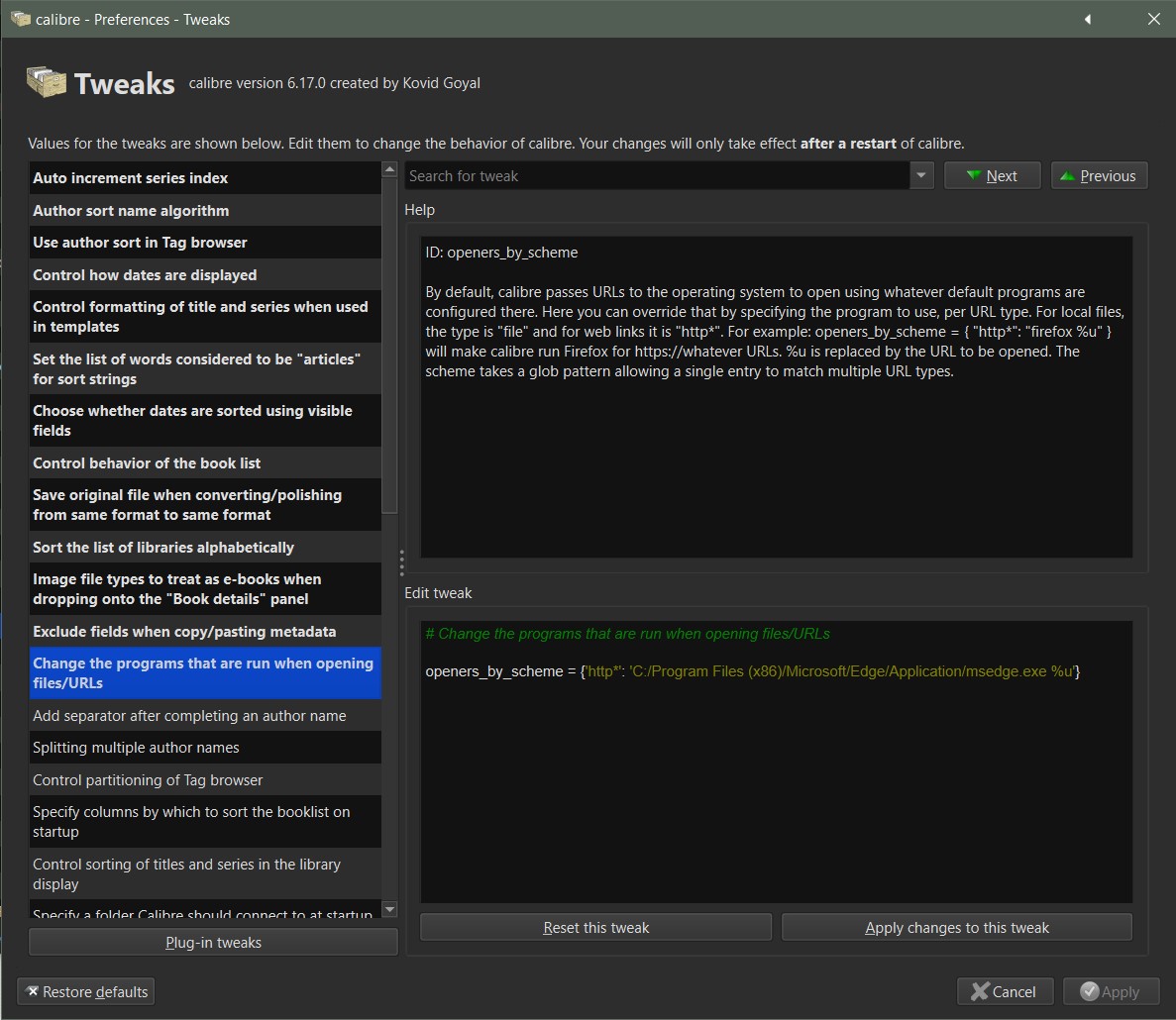1176x1020 pixels.
Task: Select Add separator after completing author name
Action: tap(205, 716)
